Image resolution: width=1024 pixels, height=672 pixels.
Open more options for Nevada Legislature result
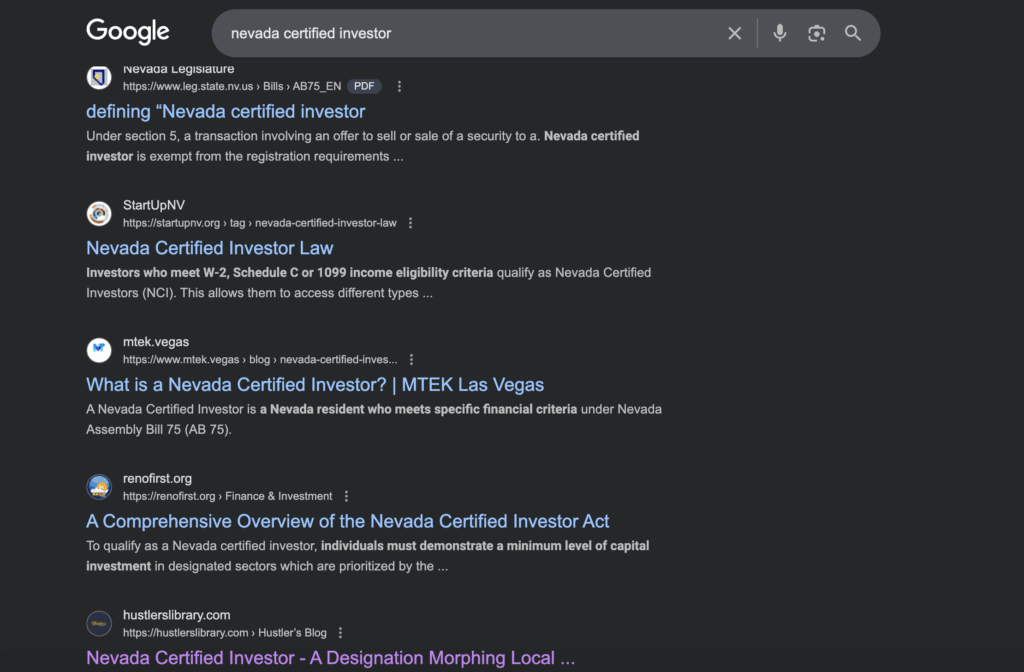click(x=400, y=87)
